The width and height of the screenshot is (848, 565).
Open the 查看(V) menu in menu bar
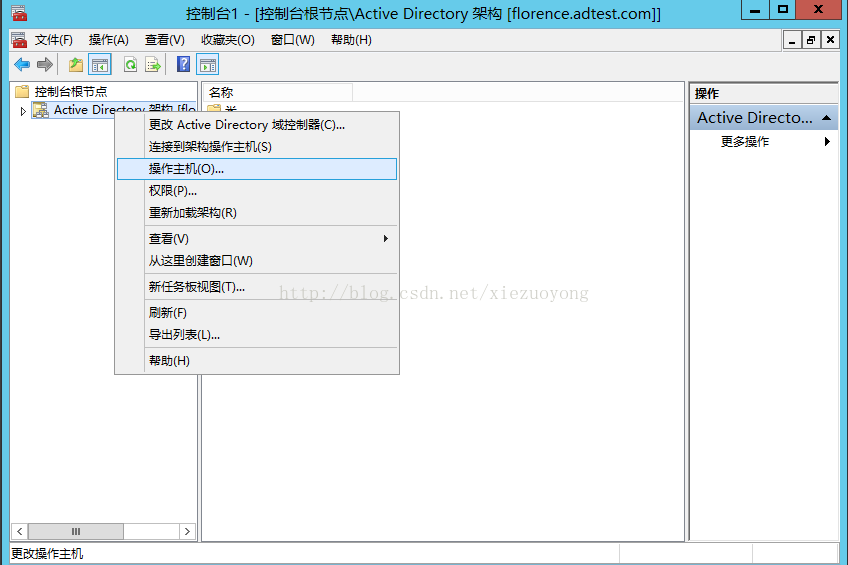(x=164, y=40)
